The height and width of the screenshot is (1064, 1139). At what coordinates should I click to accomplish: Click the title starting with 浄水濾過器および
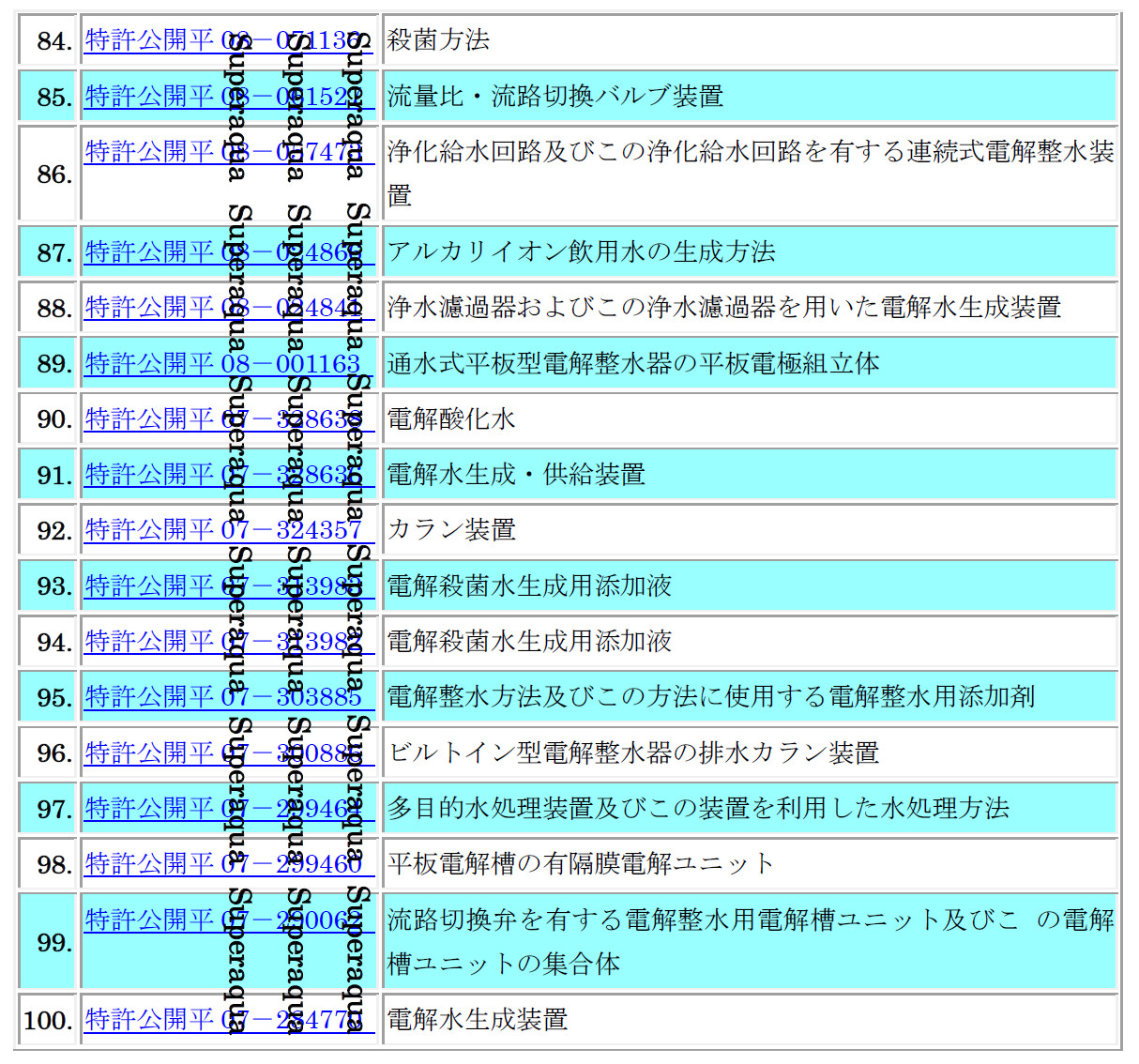pyautogui.click(x=724, y=307)
